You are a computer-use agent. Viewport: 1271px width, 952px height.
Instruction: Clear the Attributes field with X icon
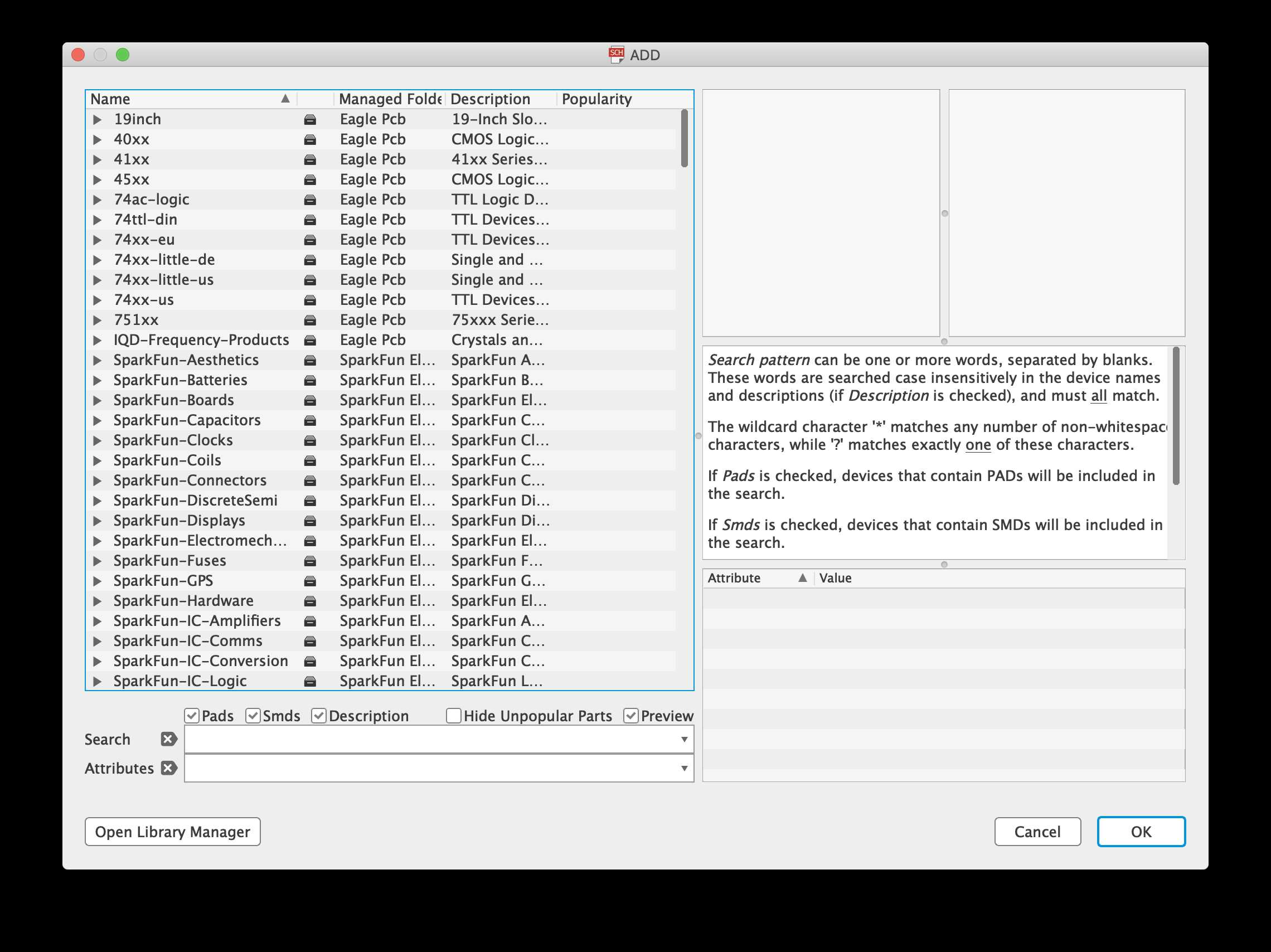coord(168,768)
